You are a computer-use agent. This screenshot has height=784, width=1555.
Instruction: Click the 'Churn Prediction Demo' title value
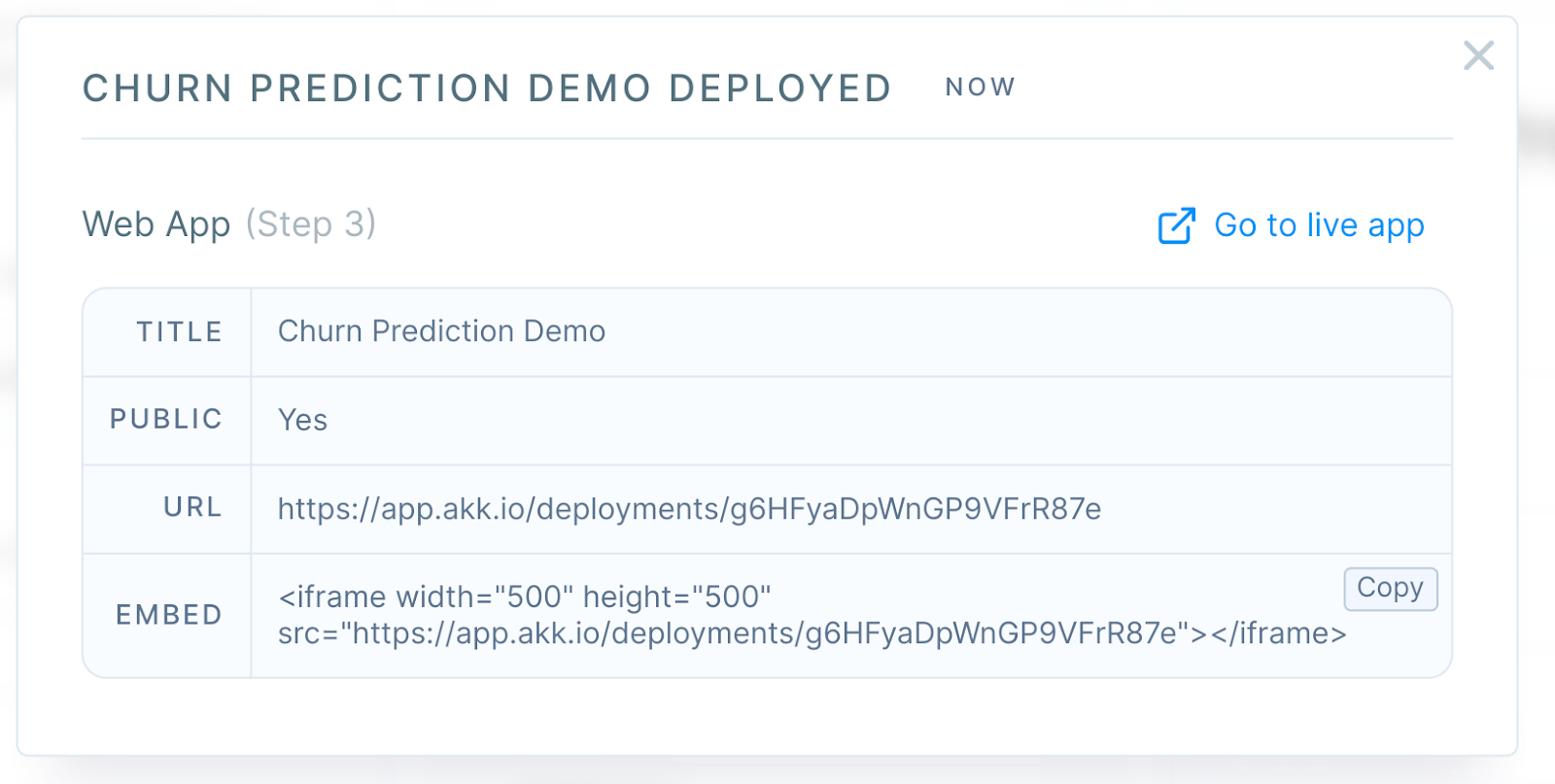(441, 331)
